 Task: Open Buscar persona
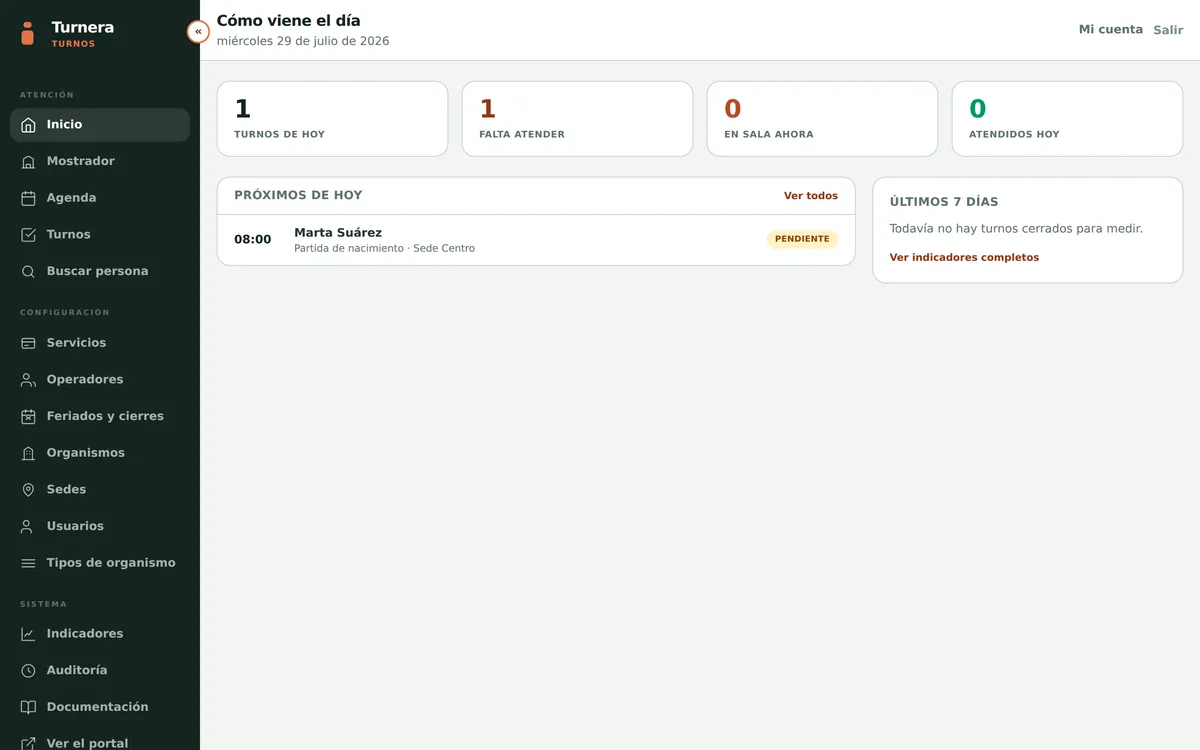coord(100,271)
